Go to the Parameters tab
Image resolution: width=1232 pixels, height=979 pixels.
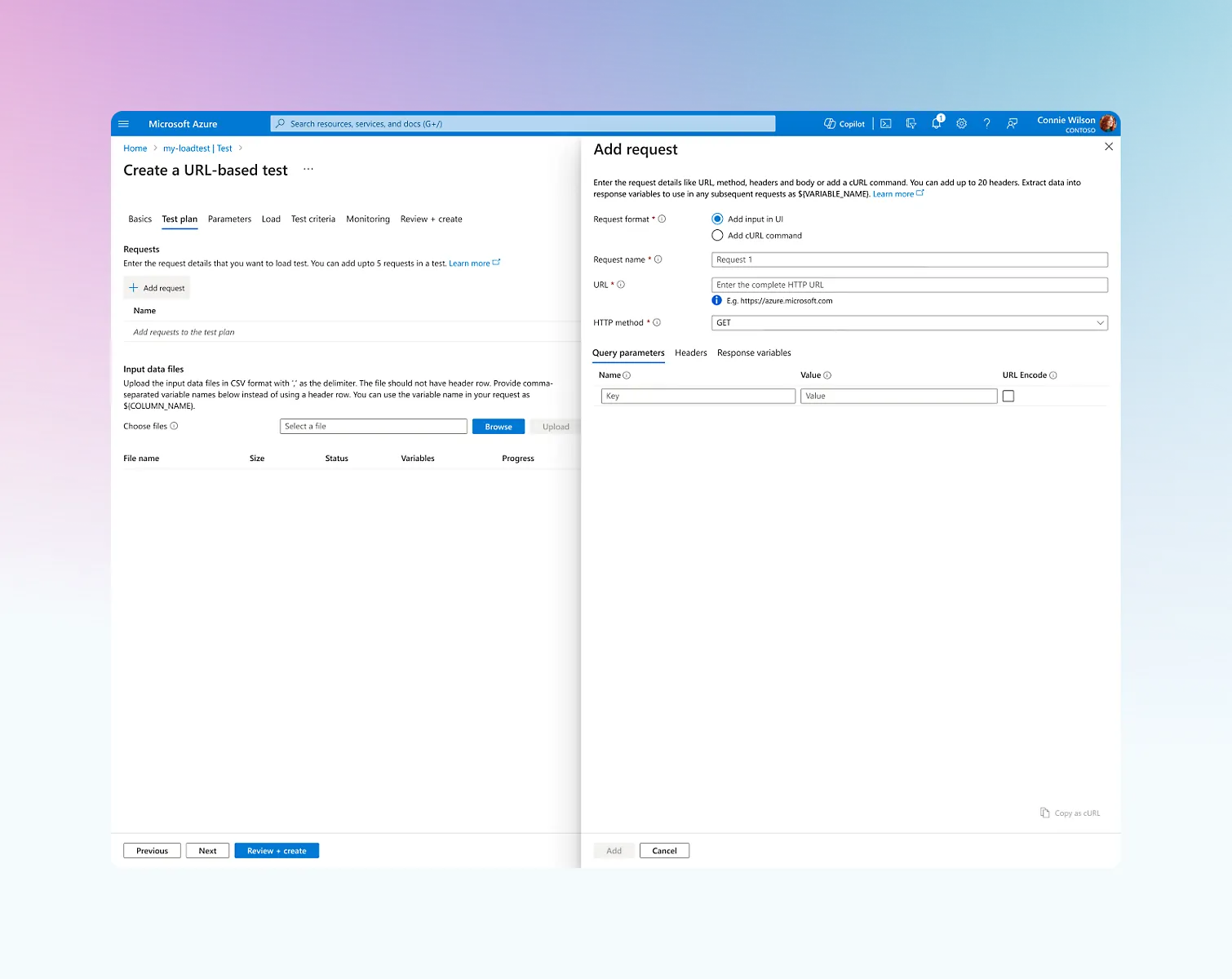(229, 219)
